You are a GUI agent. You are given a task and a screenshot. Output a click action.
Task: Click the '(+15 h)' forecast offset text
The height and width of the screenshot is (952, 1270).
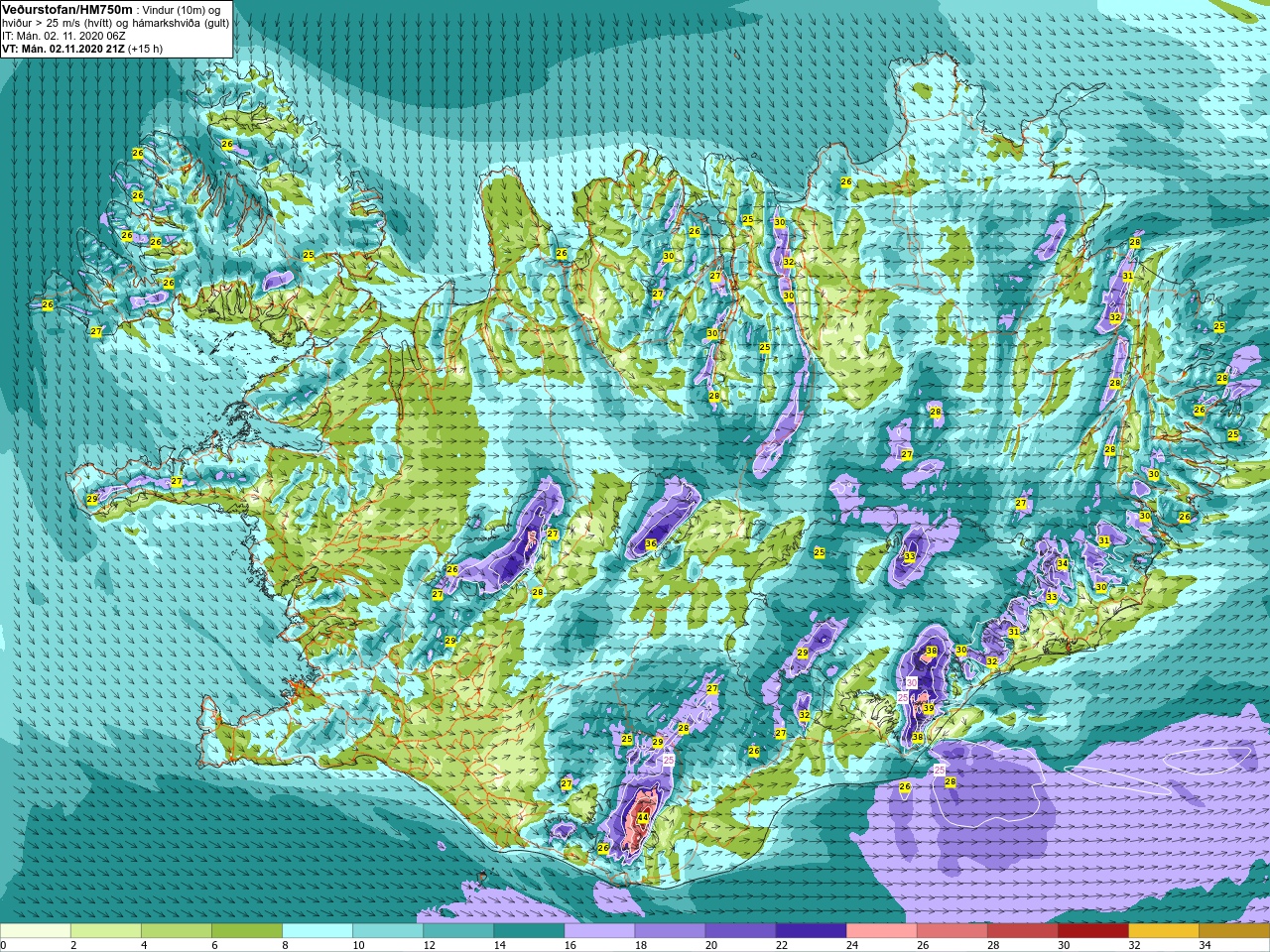click(x=145, y=49)
